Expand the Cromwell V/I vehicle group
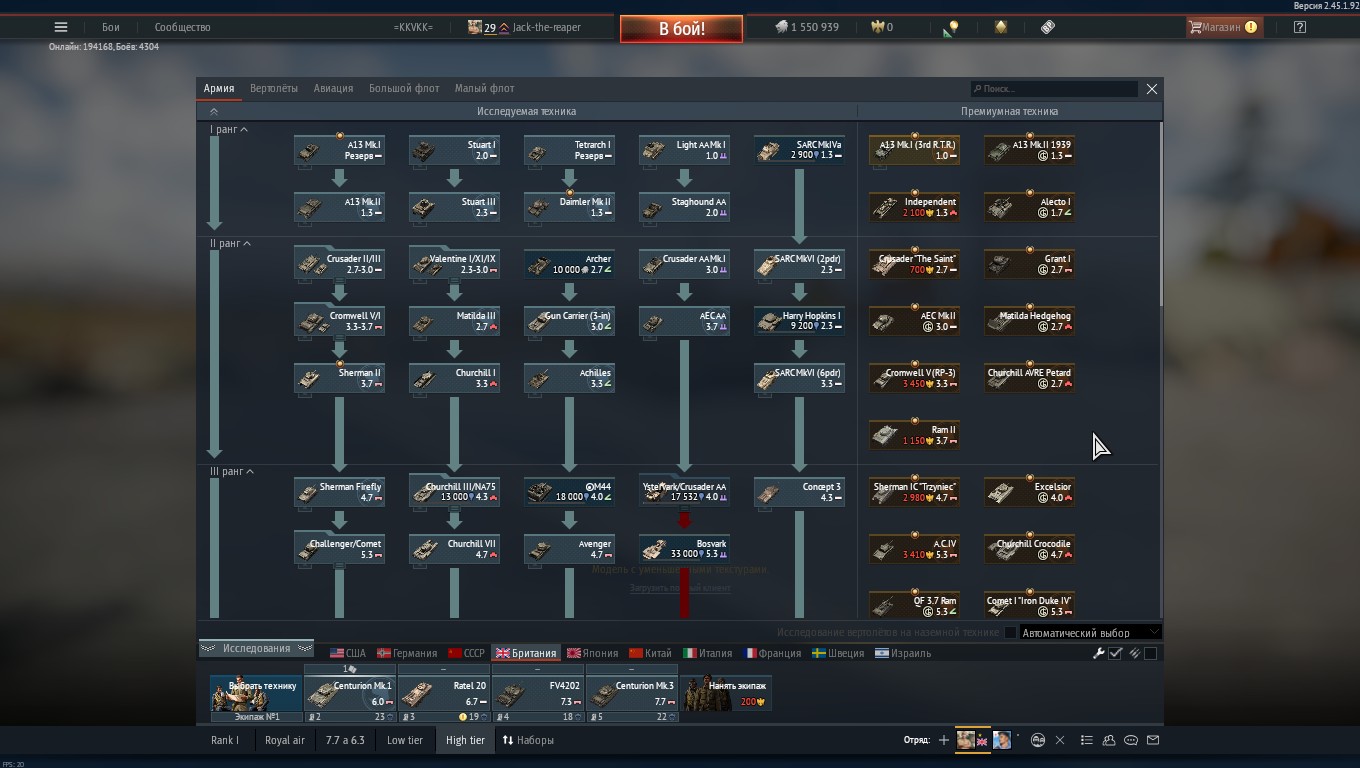The width and height of the screenshot is (1360, 768). [x=339, y=321]
